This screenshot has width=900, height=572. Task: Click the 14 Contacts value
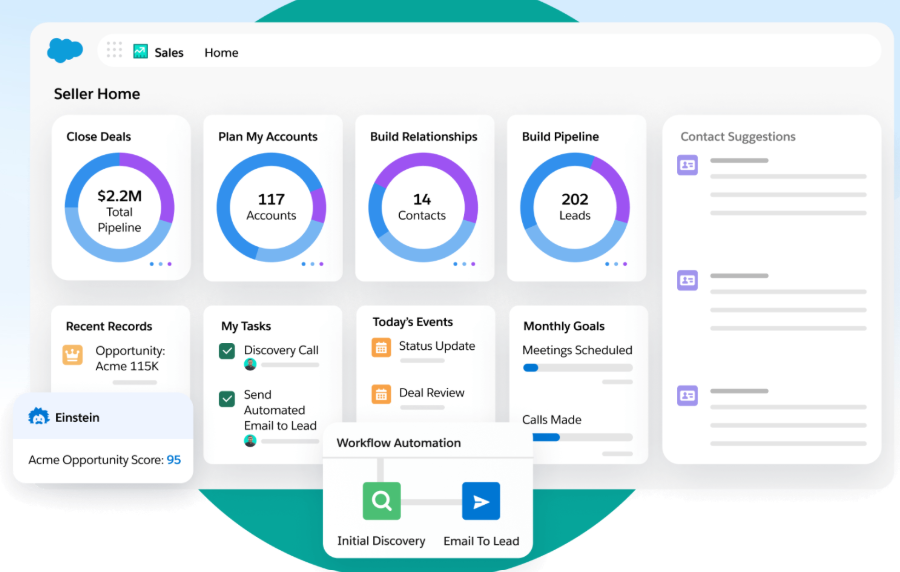pos(422,207)
